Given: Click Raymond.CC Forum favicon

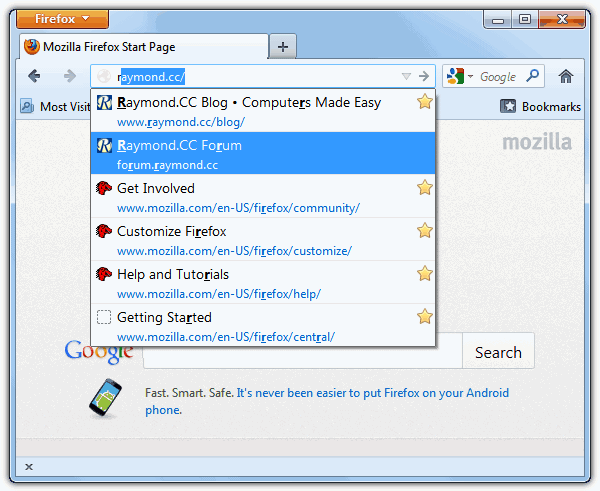Looking at the screenshot, I should click(104, 145).
